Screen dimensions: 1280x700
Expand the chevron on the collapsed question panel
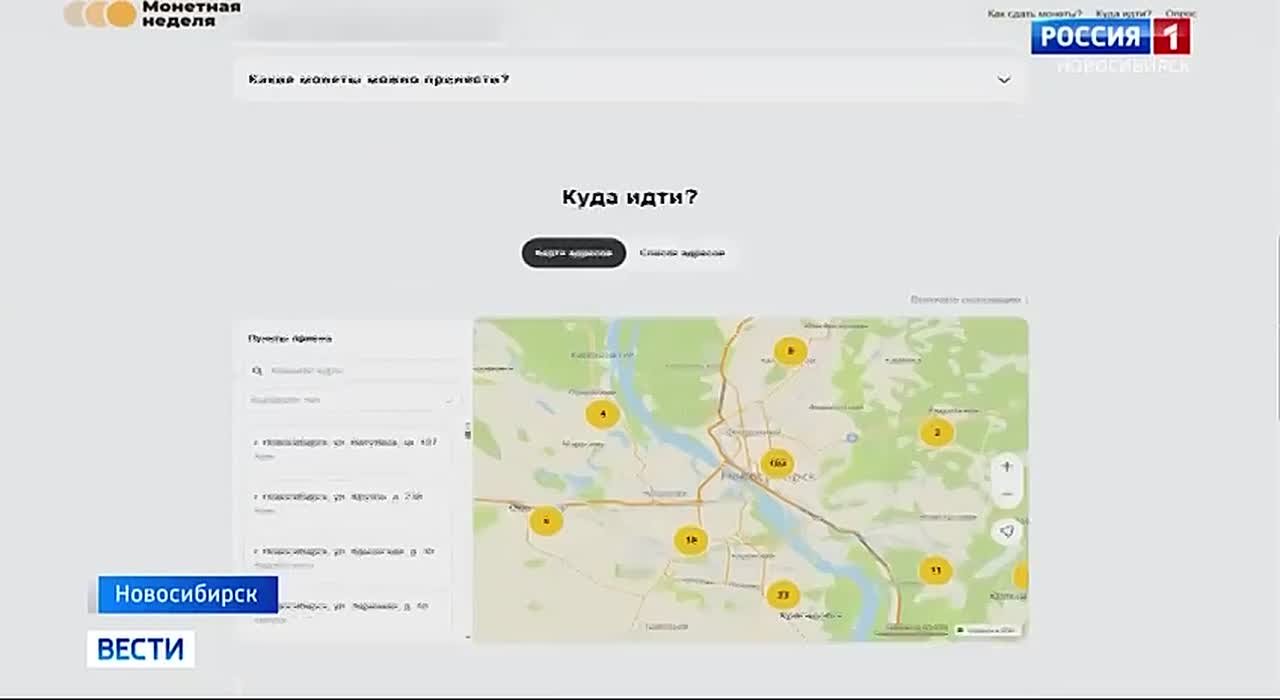click(x=1004, y=80)
